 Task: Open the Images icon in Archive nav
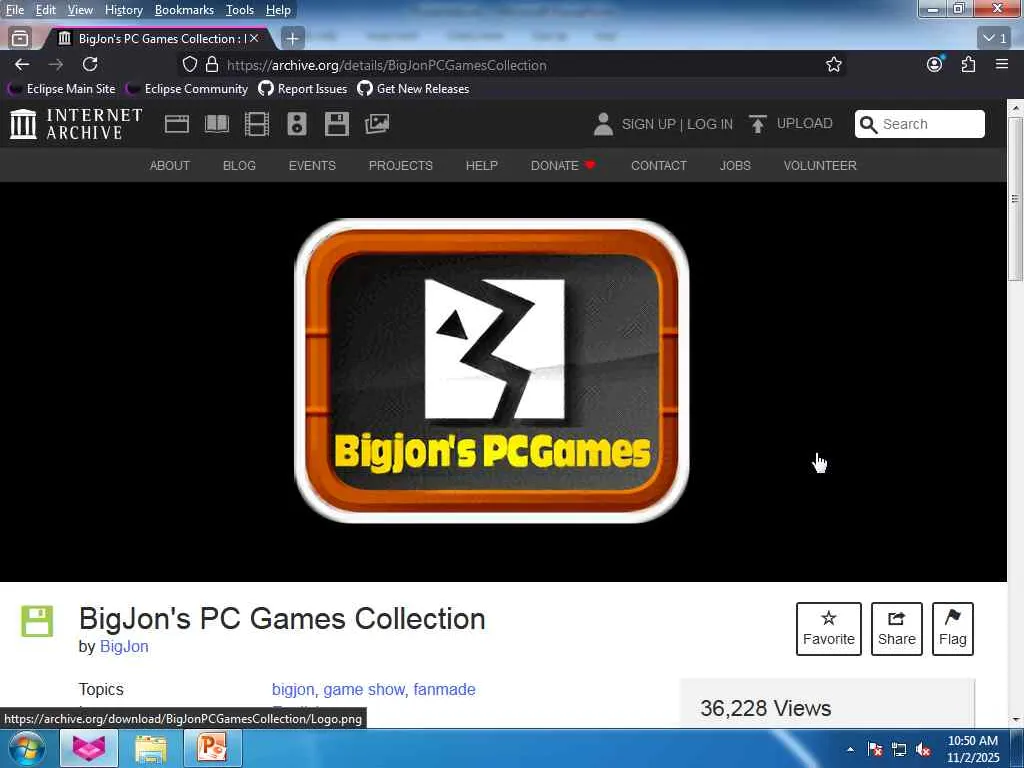377,123
